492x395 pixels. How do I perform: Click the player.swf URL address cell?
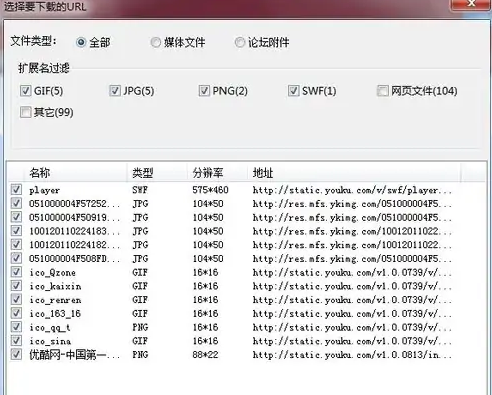[x=352, y=190]
